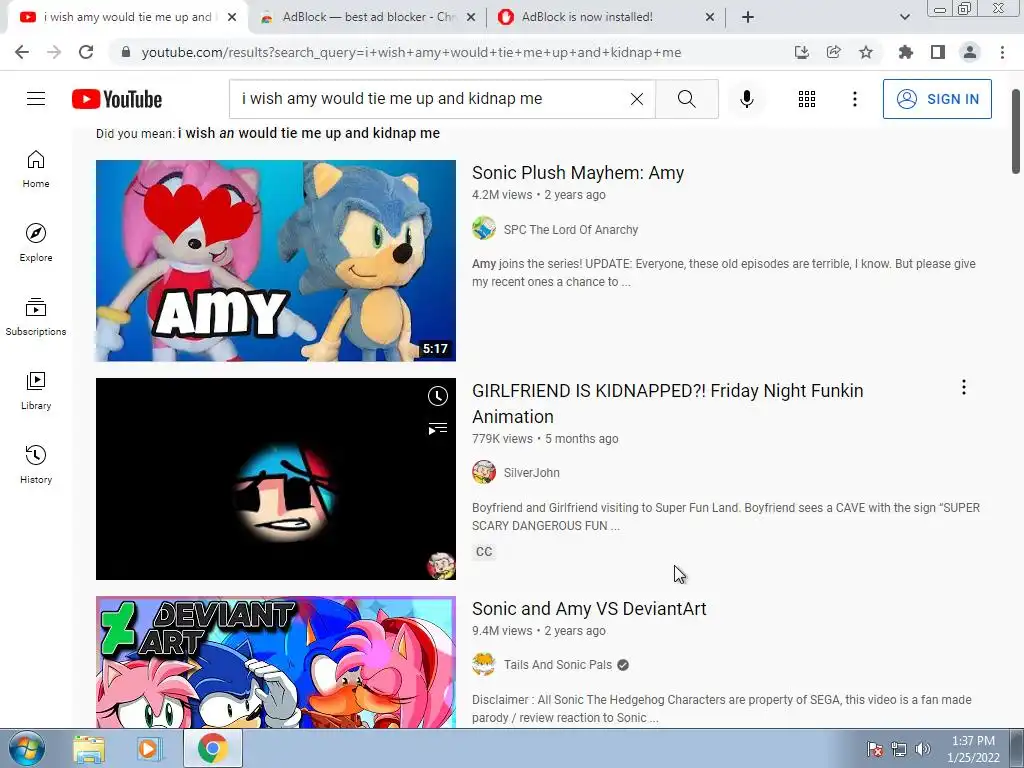Add Friday Night Funkin video to Watch later
Screen dimensions: 1024x768
438,396
